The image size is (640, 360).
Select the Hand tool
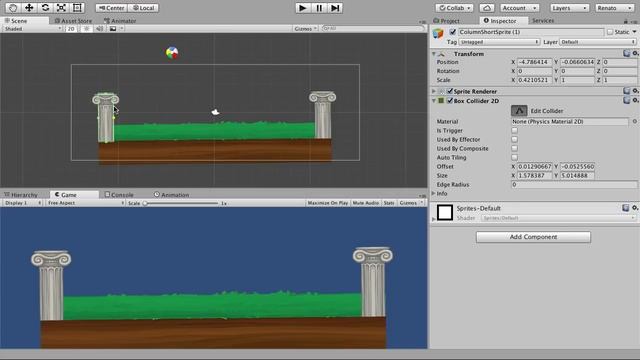[x=13, y=8]
